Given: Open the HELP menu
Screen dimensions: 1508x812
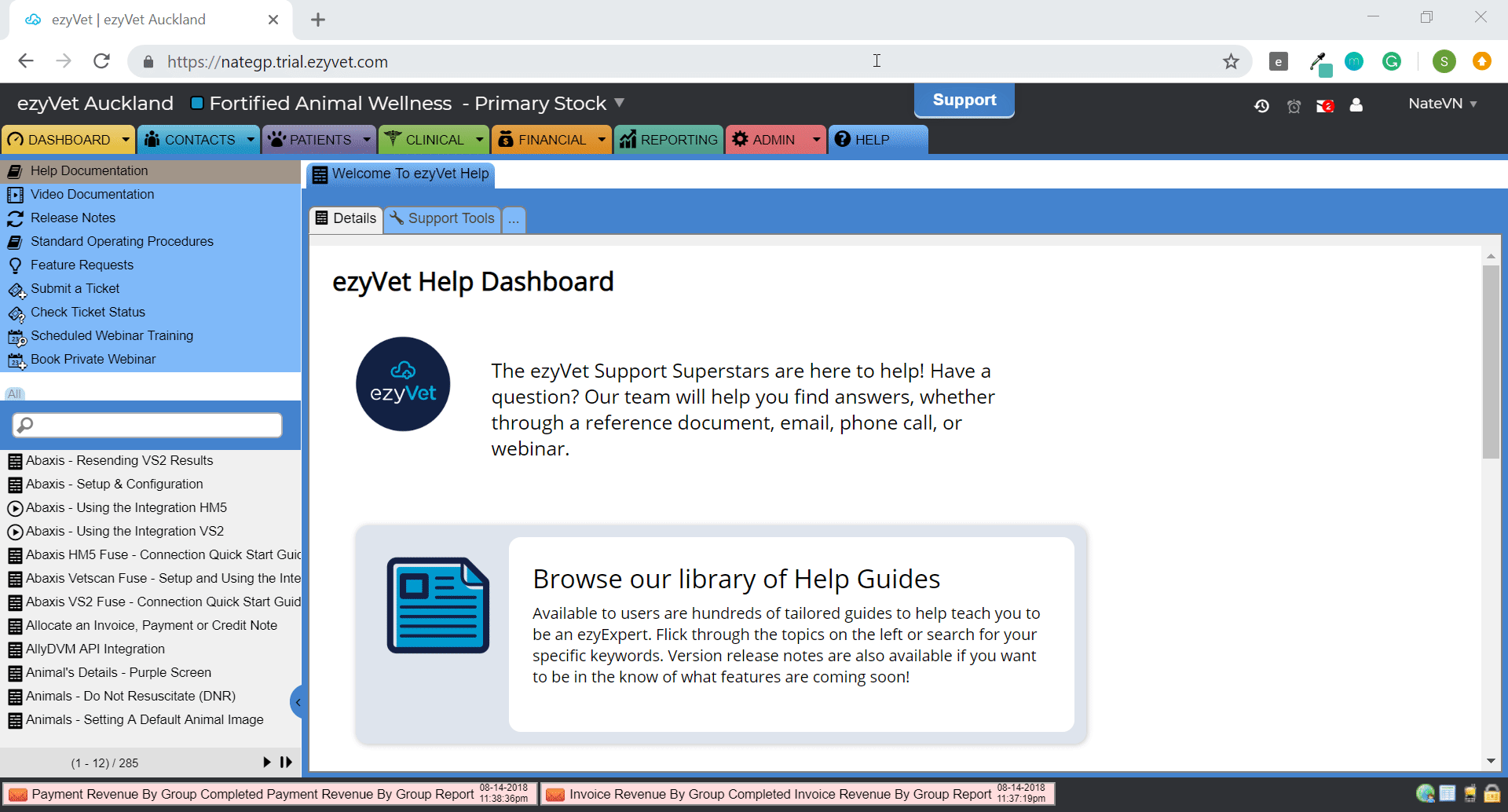Looking at the screenshot, I should (x=878, y=140).
